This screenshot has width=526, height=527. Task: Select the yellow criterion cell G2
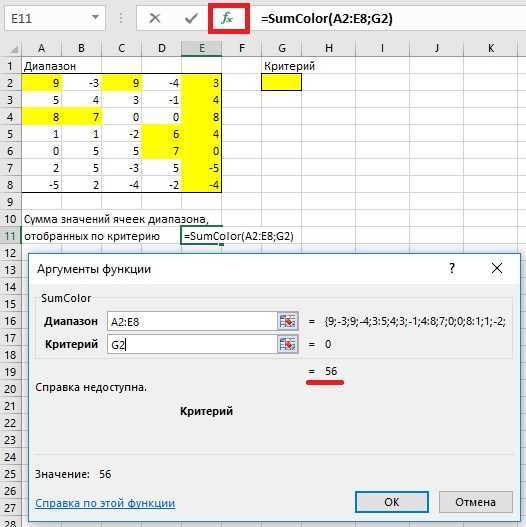click(281, 82)
